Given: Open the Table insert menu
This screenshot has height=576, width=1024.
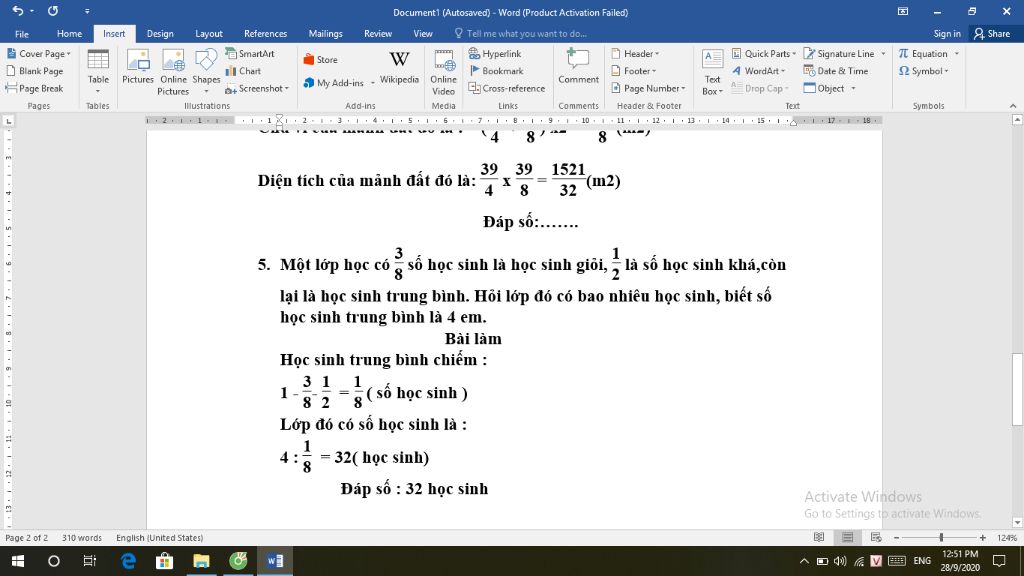Looking at the screenshot, I should click(x=98, y=71).
